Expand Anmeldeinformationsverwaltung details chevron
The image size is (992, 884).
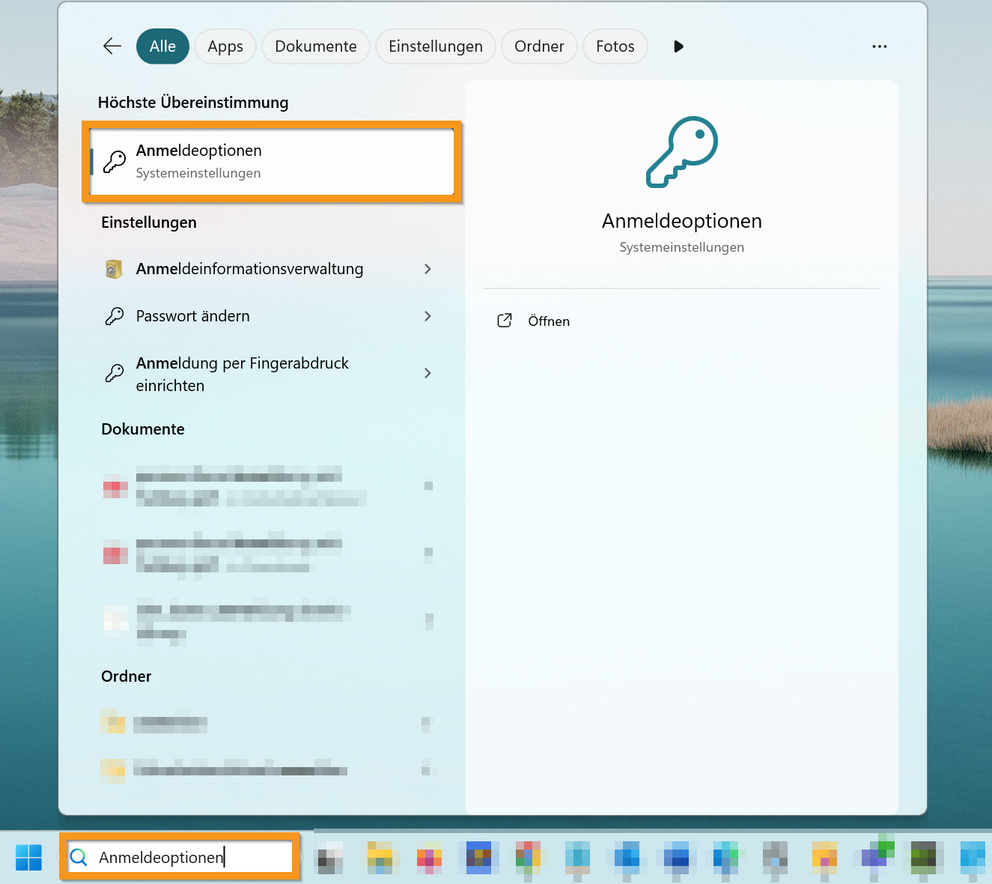point(428,269)
